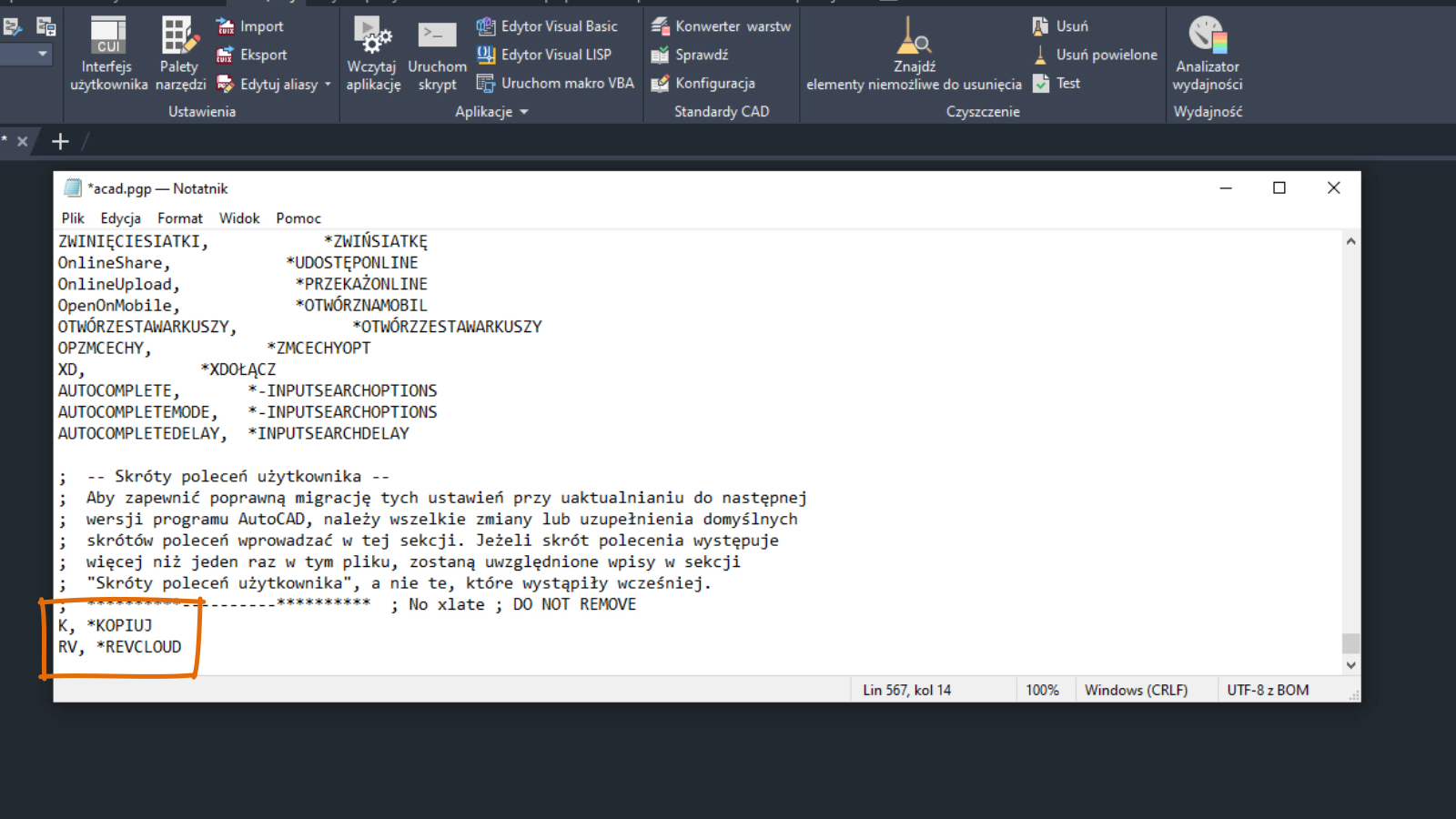Open CAD standards Konfiguracja

click(703, 83)
